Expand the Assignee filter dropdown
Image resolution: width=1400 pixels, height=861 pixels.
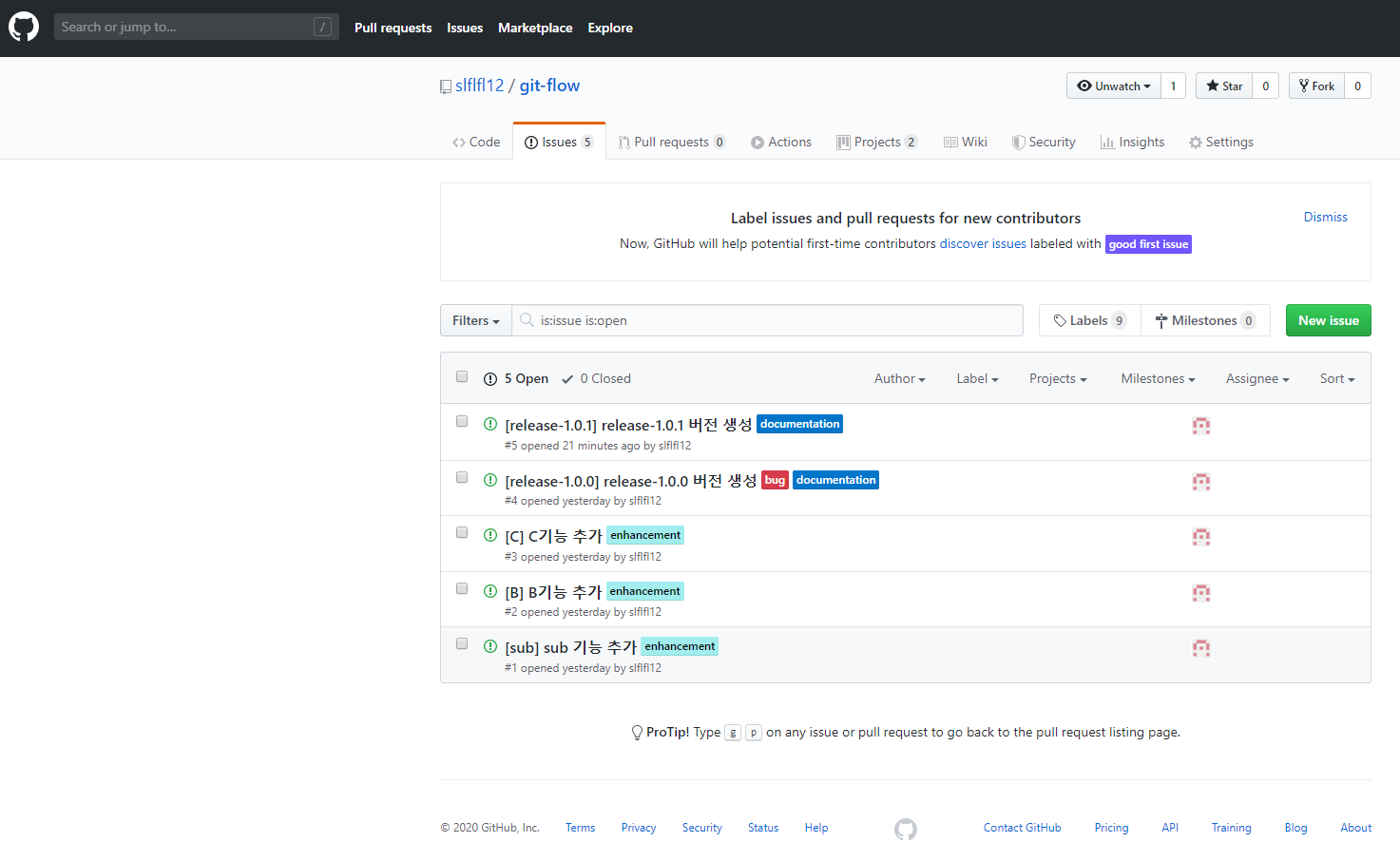click(x=1256, y=378)
